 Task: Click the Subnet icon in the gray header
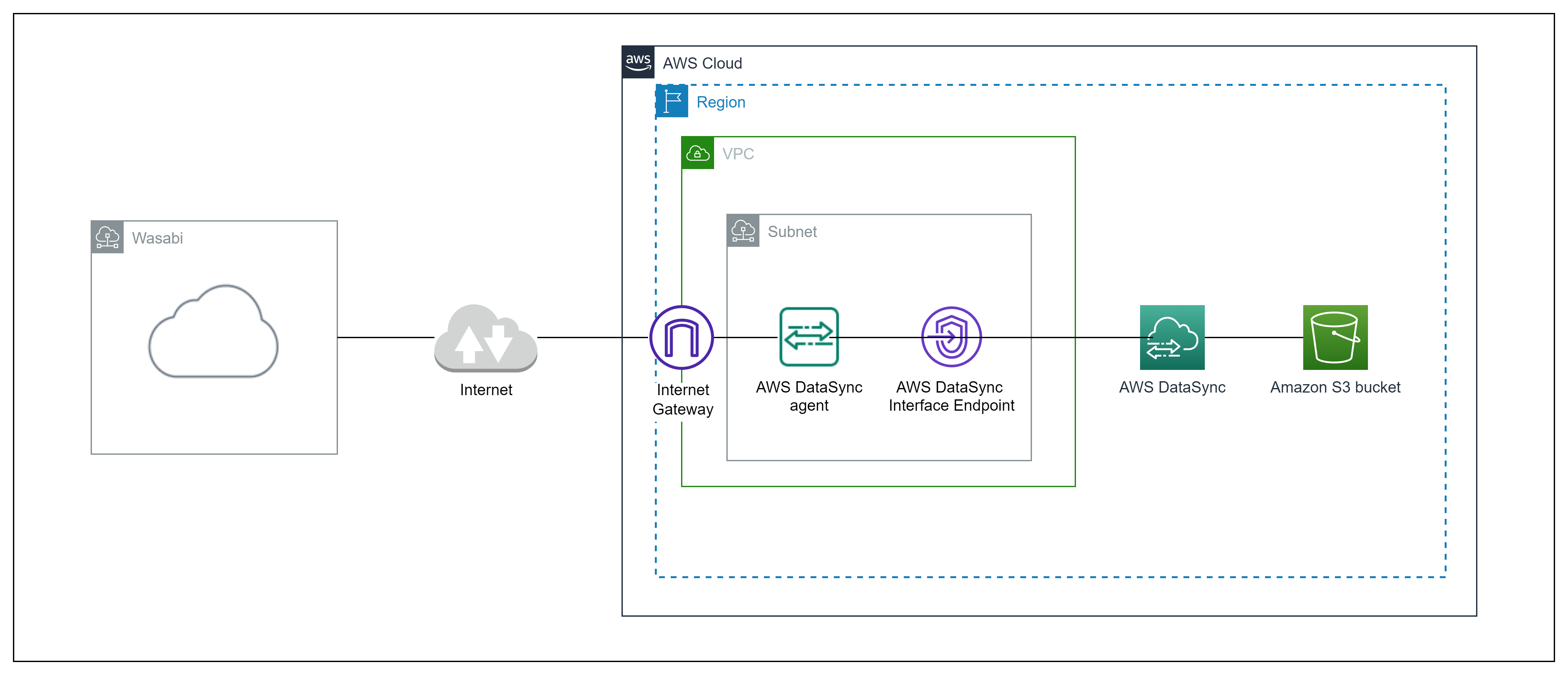coord(743,231)
